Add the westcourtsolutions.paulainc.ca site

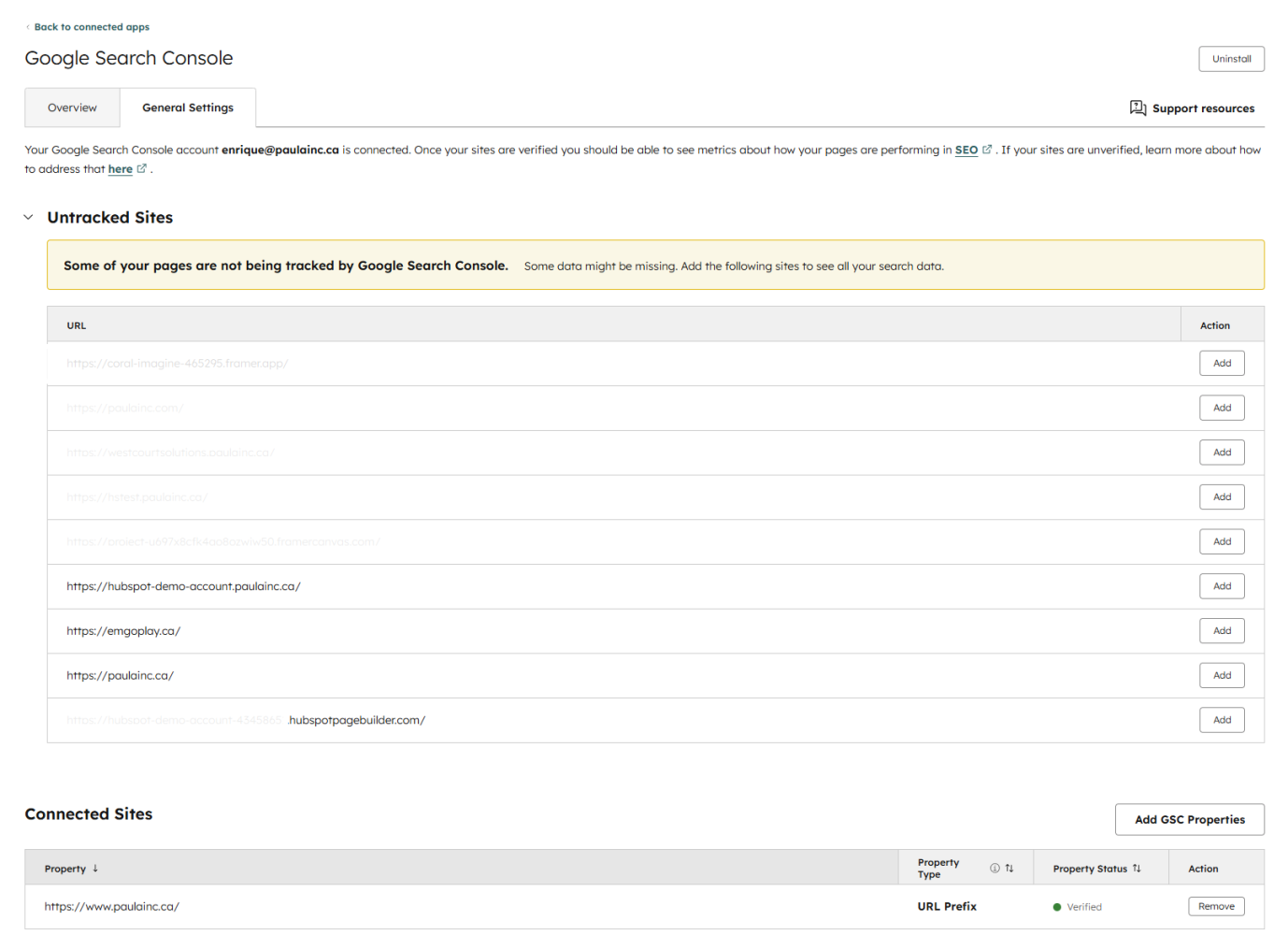coord(1222,453)
